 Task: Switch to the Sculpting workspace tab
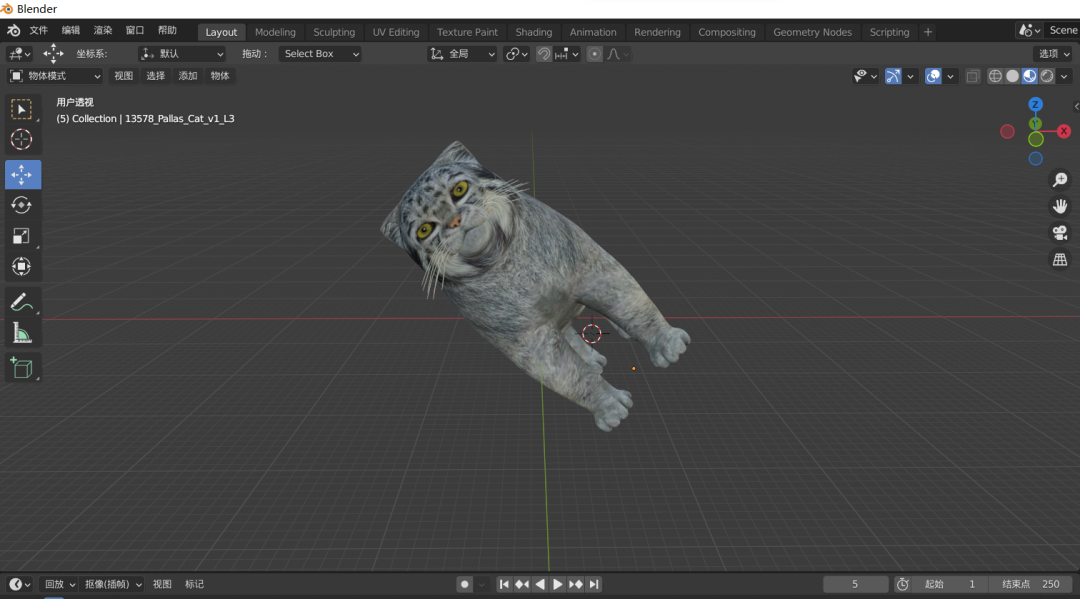[334, 32]
